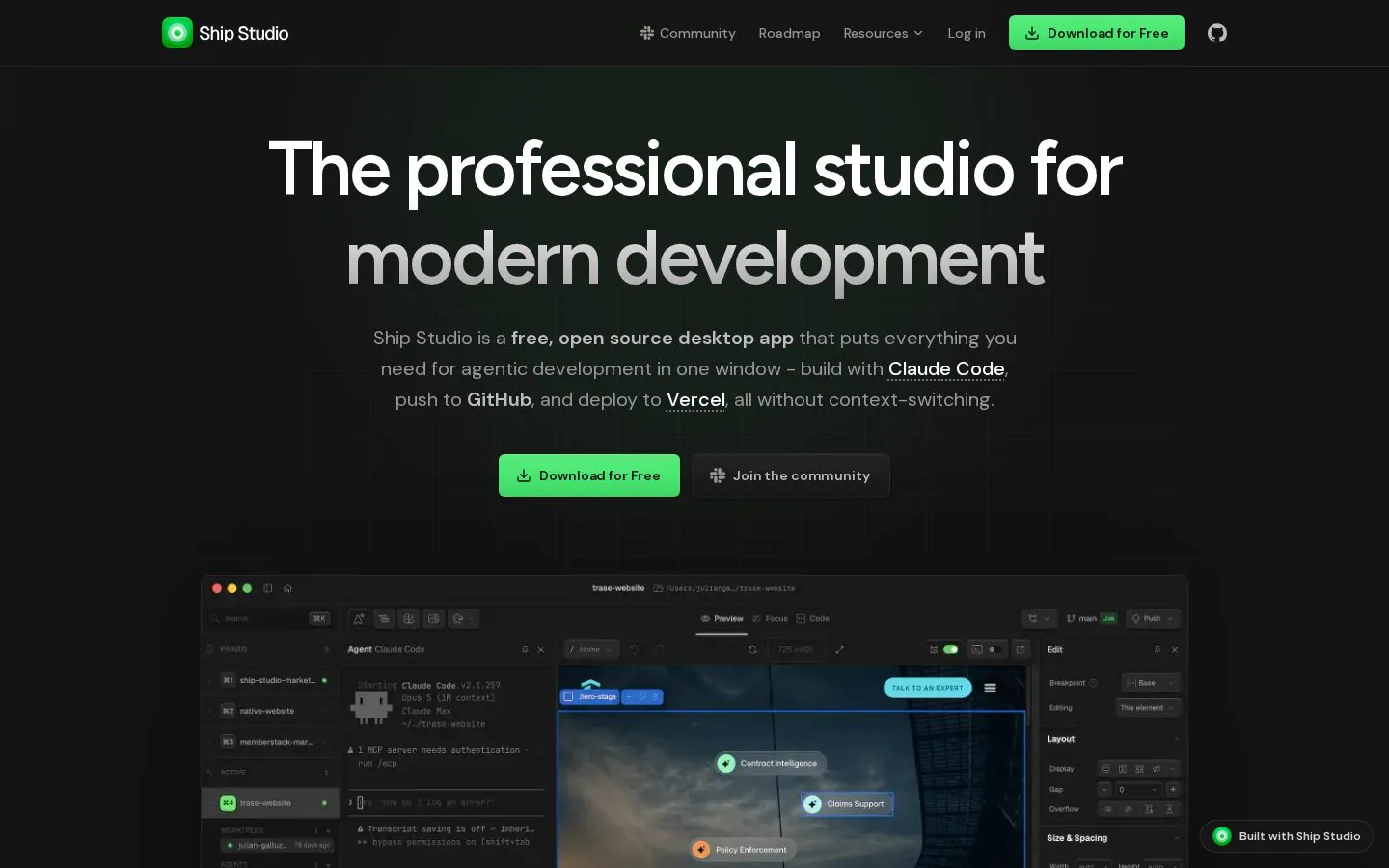The image size is (1389, 868).
Task: Click hero Download for Free button
Action: (x=589, y=475)
